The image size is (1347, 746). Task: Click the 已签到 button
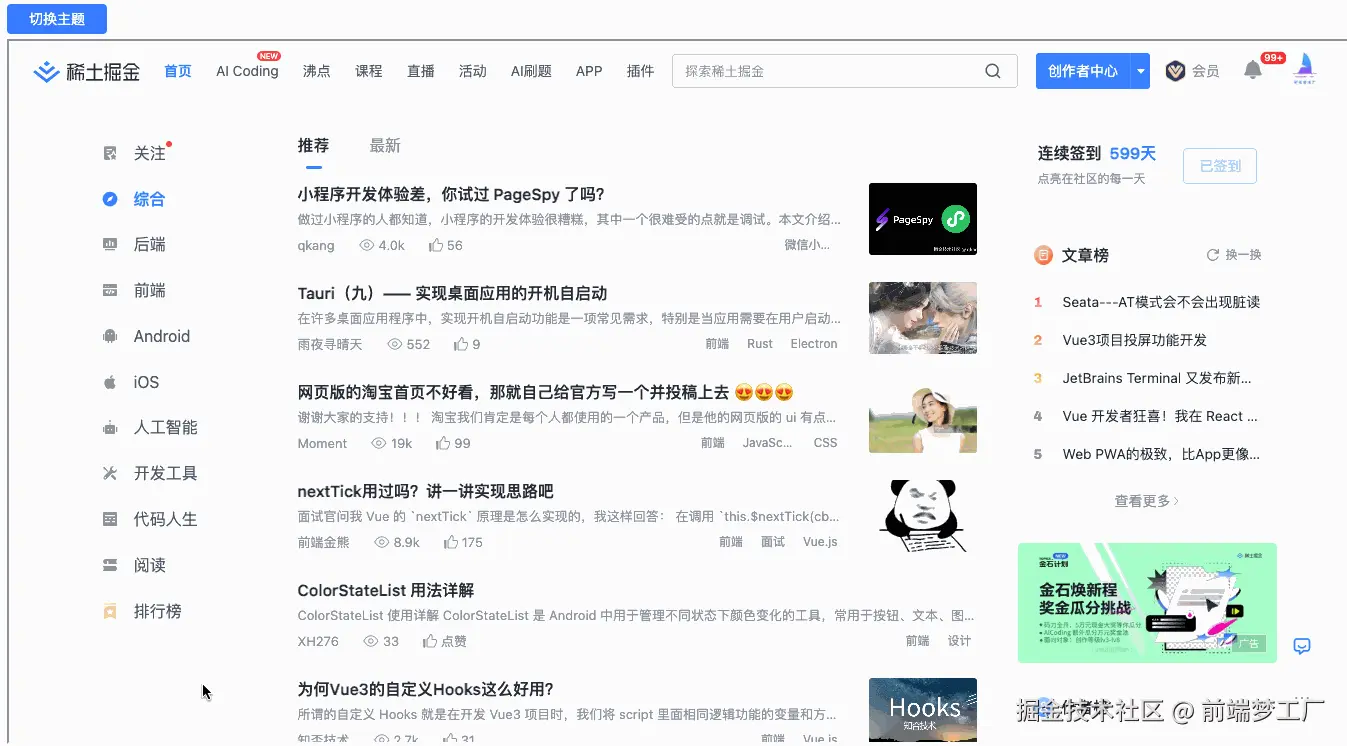tap(1220, 166)
